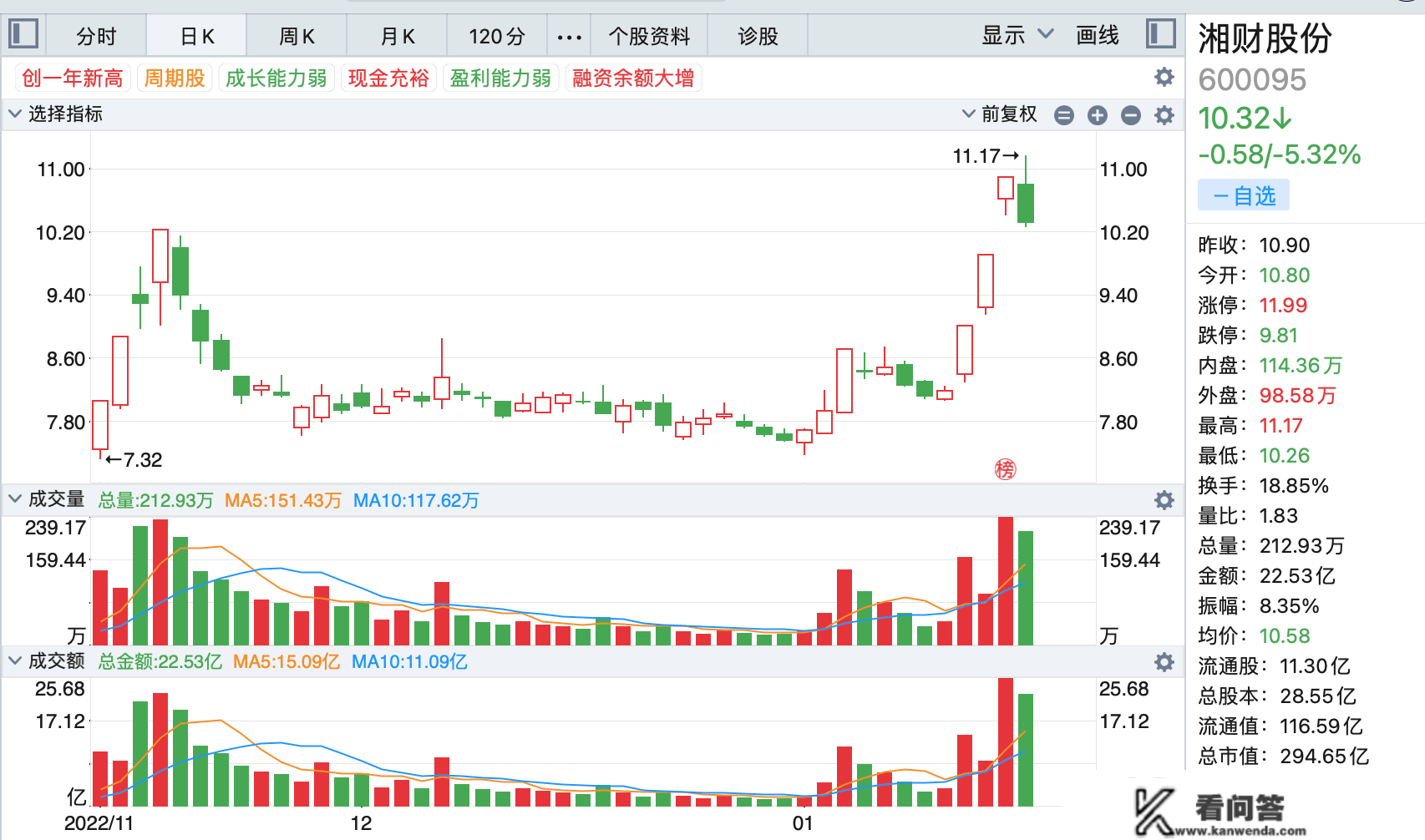Click volume MA5:151.43万 label

coord(283,501)
